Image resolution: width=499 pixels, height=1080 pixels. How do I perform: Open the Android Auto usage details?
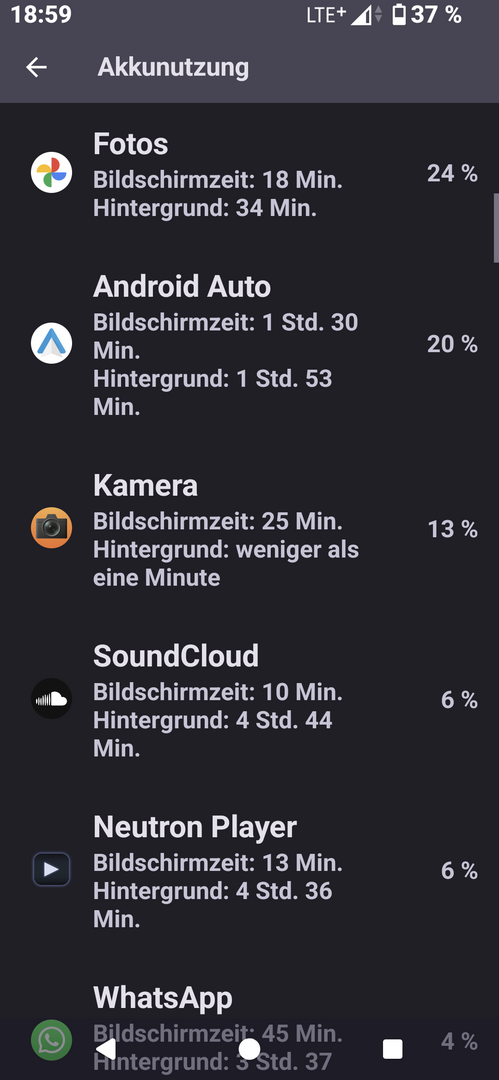(x=250, y=344)
